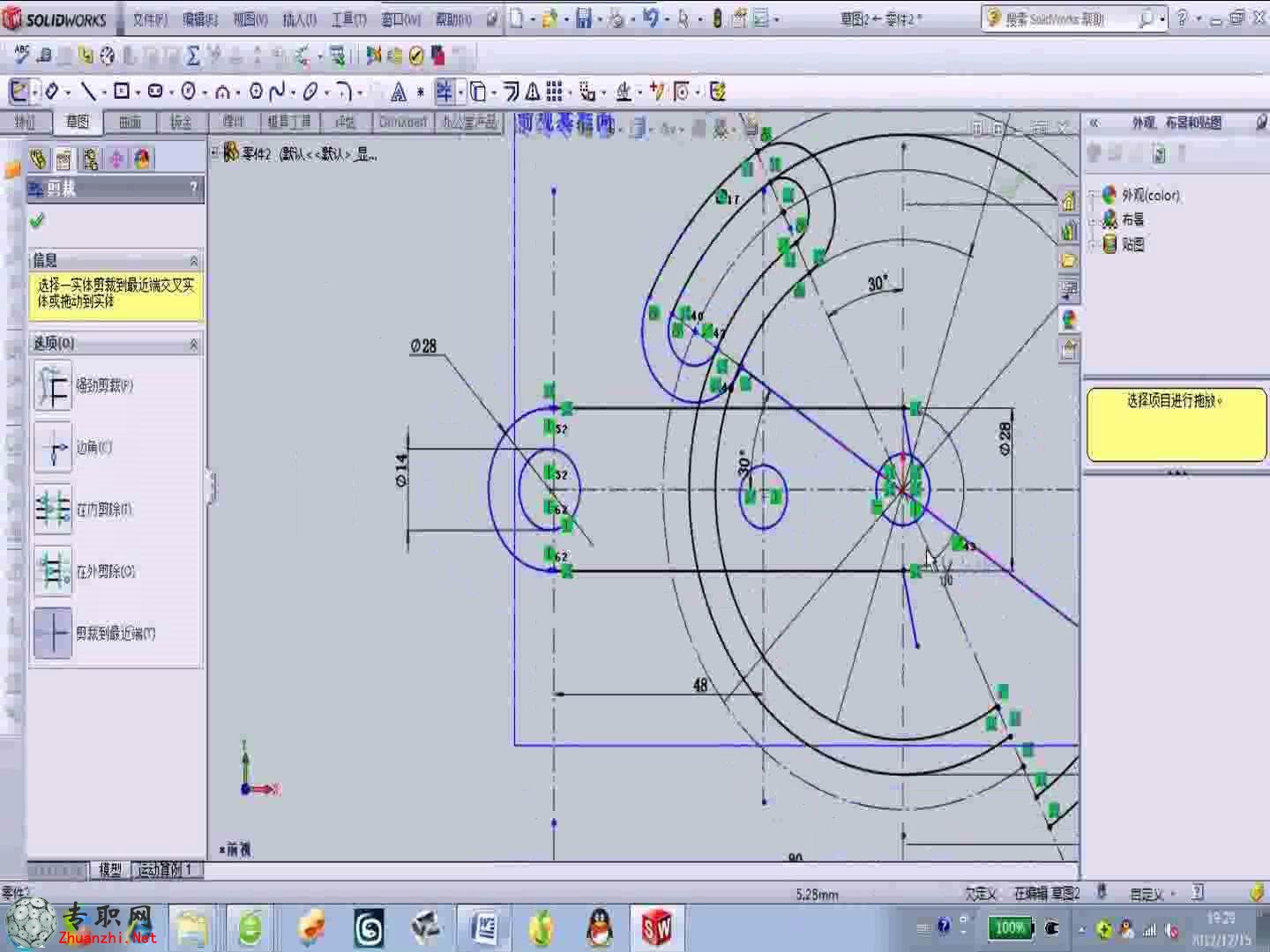Select the Slot sketch tool
Screen dimensions: 1270x952
(x=155, y=91)
